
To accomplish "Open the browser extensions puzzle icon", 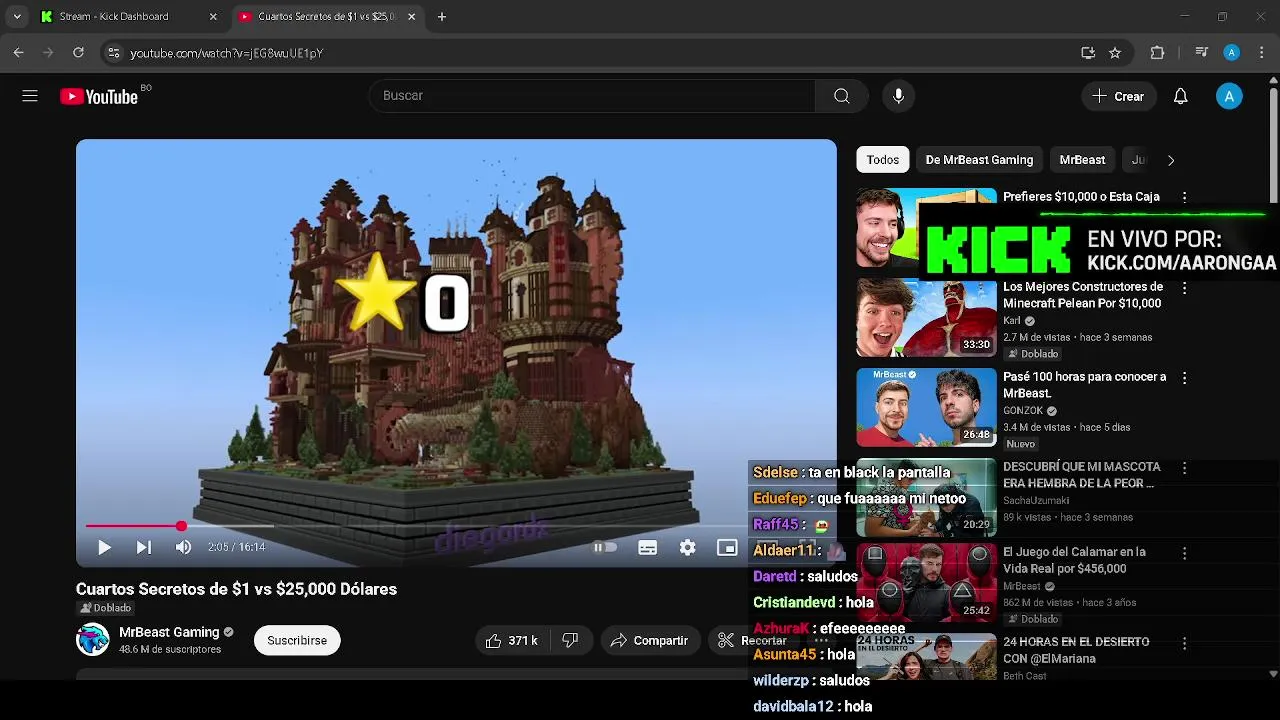I will coord(1158,53).
